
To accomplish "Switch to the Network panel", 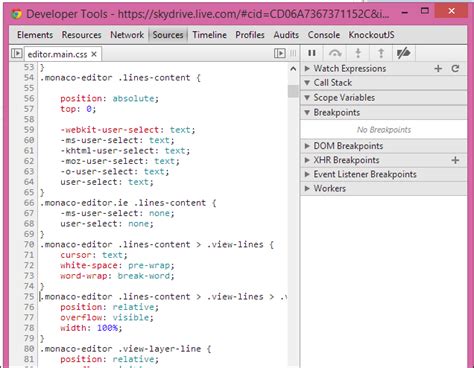I will [127, 35].
